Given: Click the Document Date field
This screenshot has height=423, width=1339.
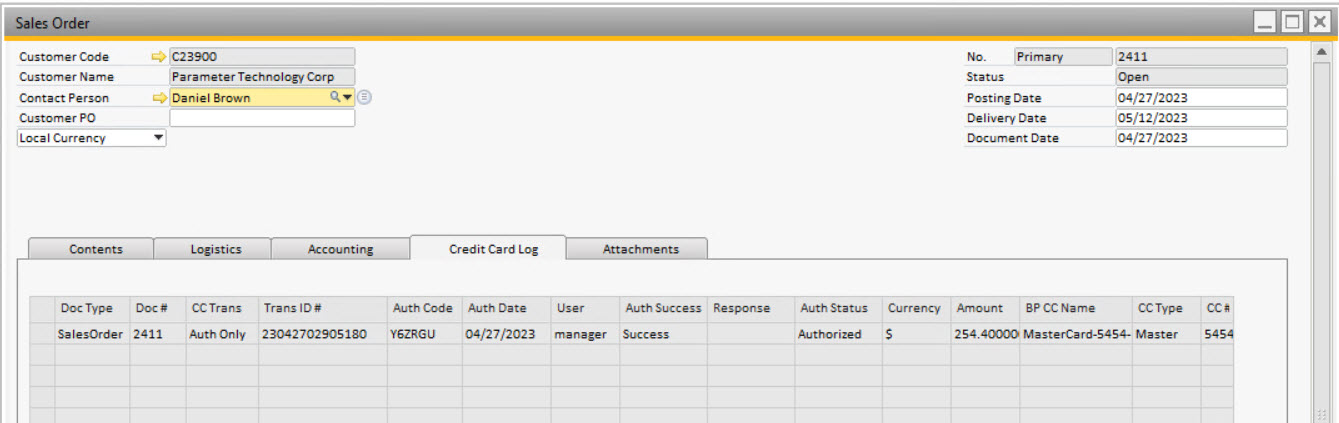Looking at the screenshot, I should coord(1201,138).
